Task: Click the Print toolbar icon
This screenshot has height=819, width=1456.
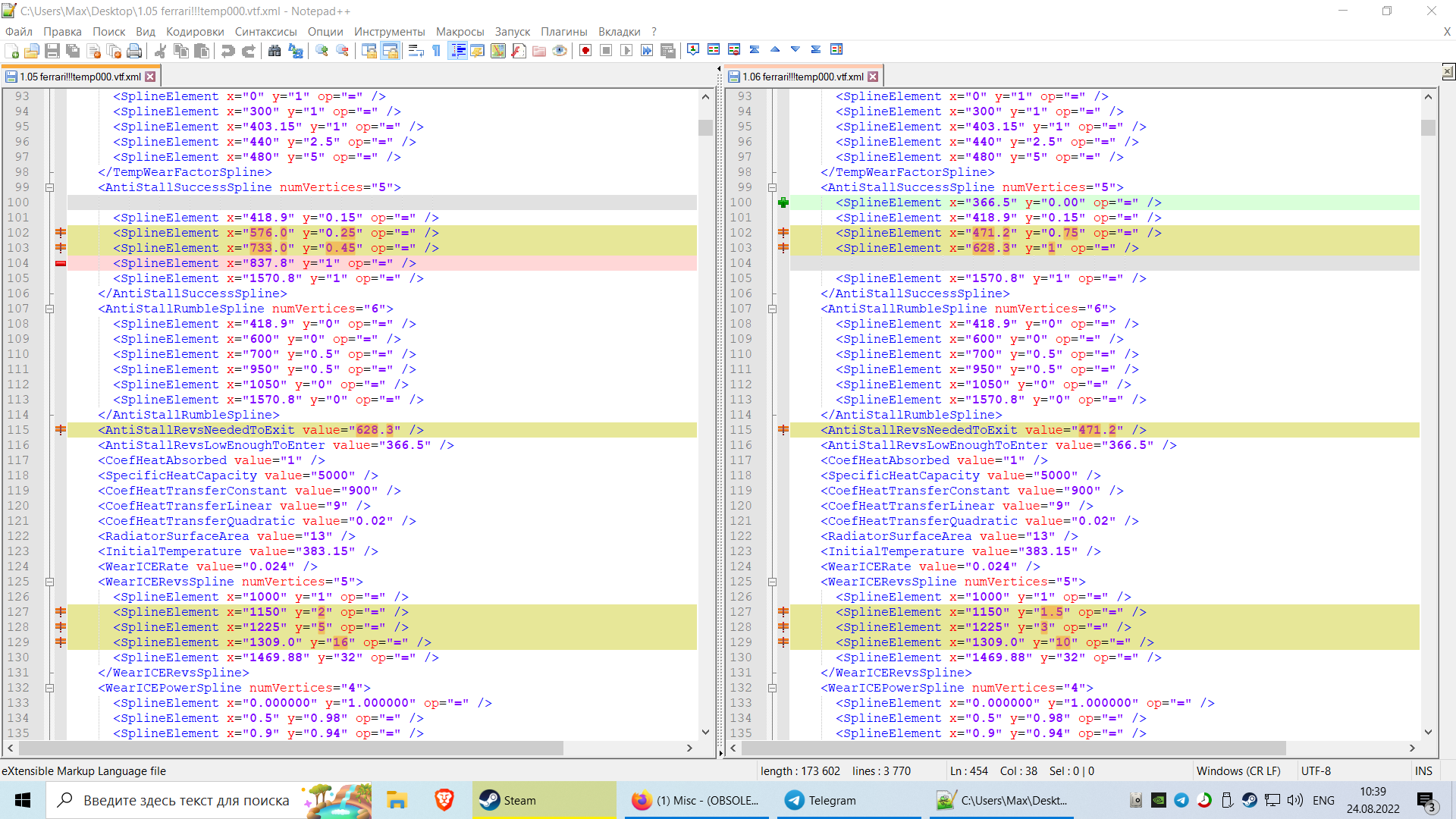Action: coord(134,51)
